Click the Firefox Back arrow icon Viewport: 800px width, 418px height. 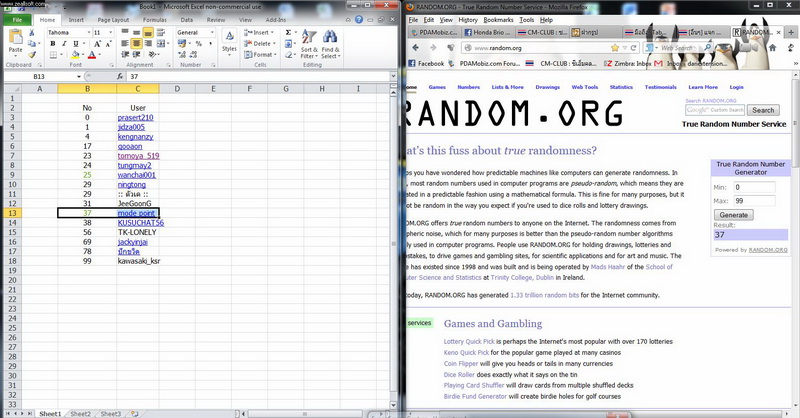[x=415, y=47]
